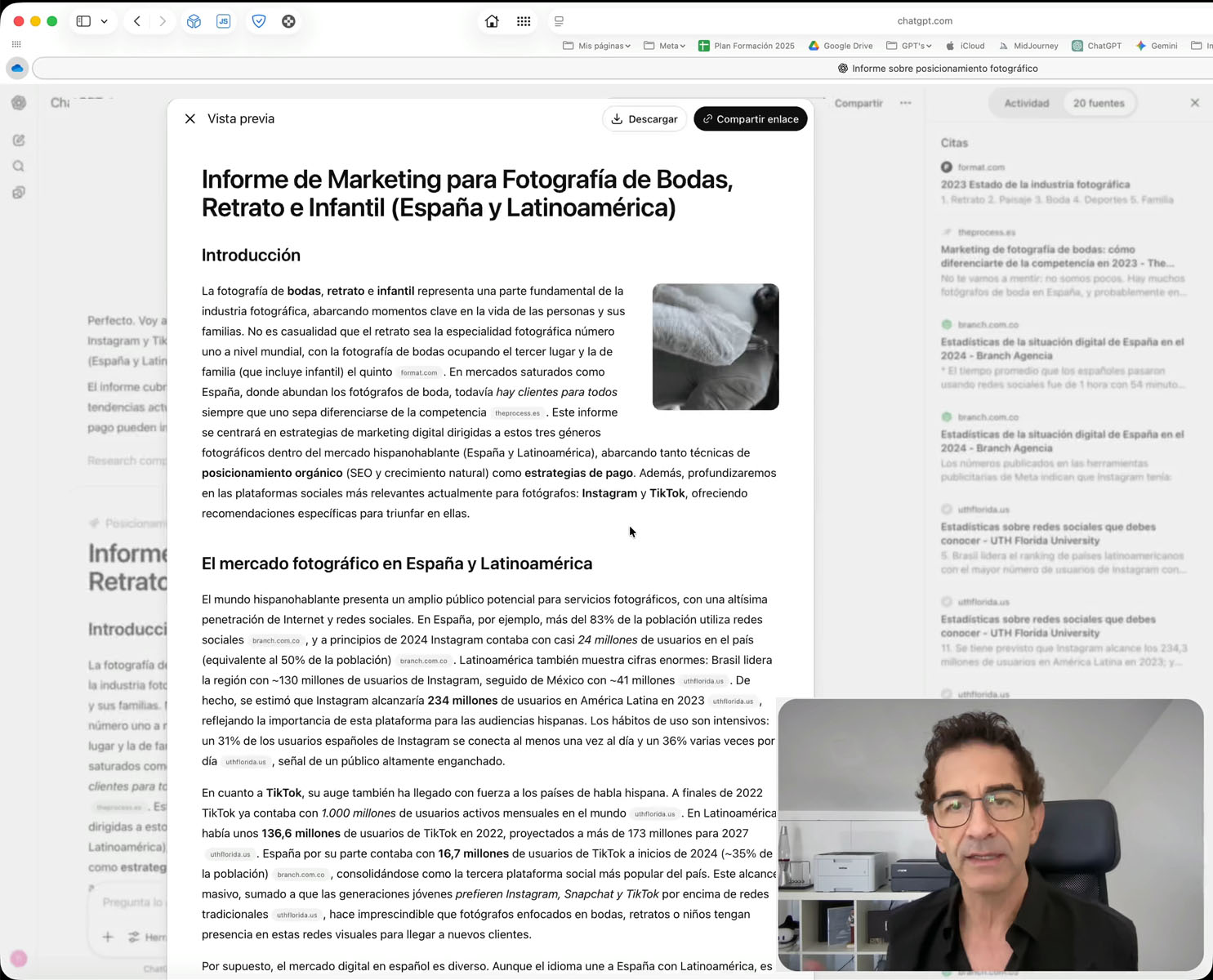Open the ChatGPT logo sidebar icon
The width and height of the screenshot is (1213, 980).
[19, 102]
